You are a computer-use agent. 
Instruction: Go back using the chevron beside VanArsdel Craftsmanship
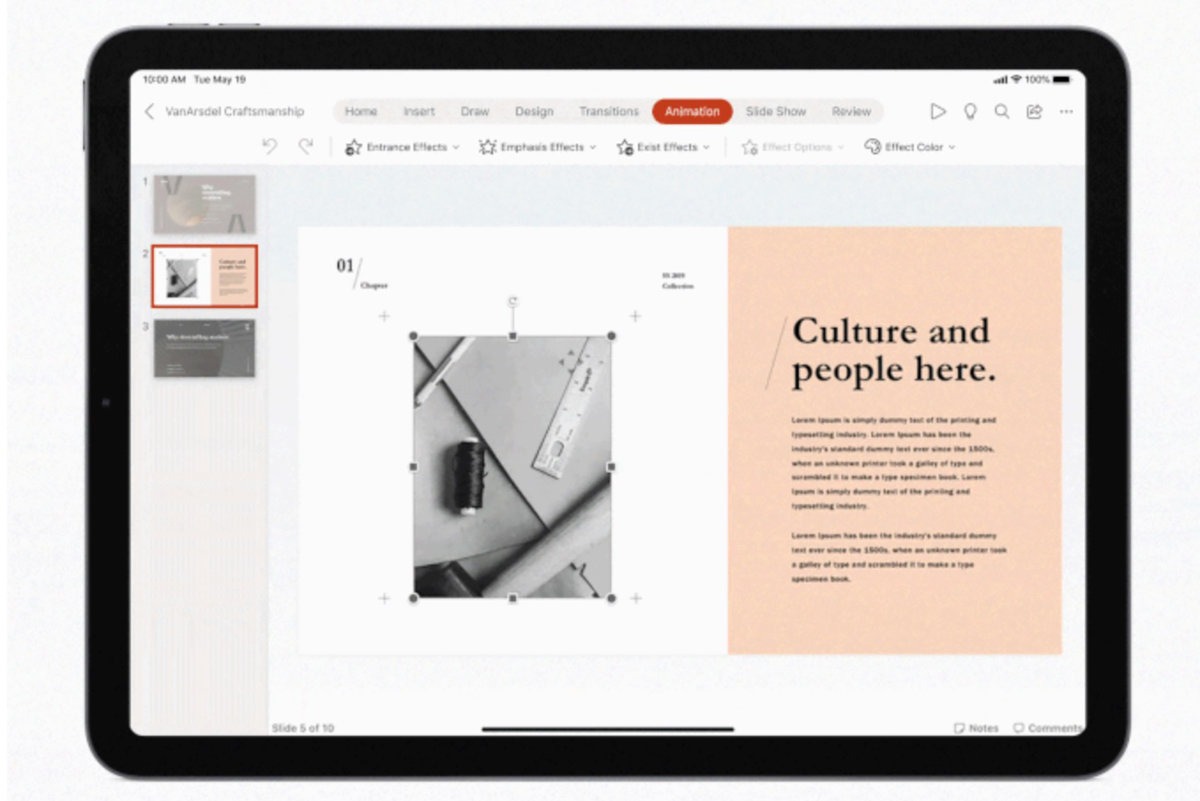pyautogui.click(x=149, y=112)
